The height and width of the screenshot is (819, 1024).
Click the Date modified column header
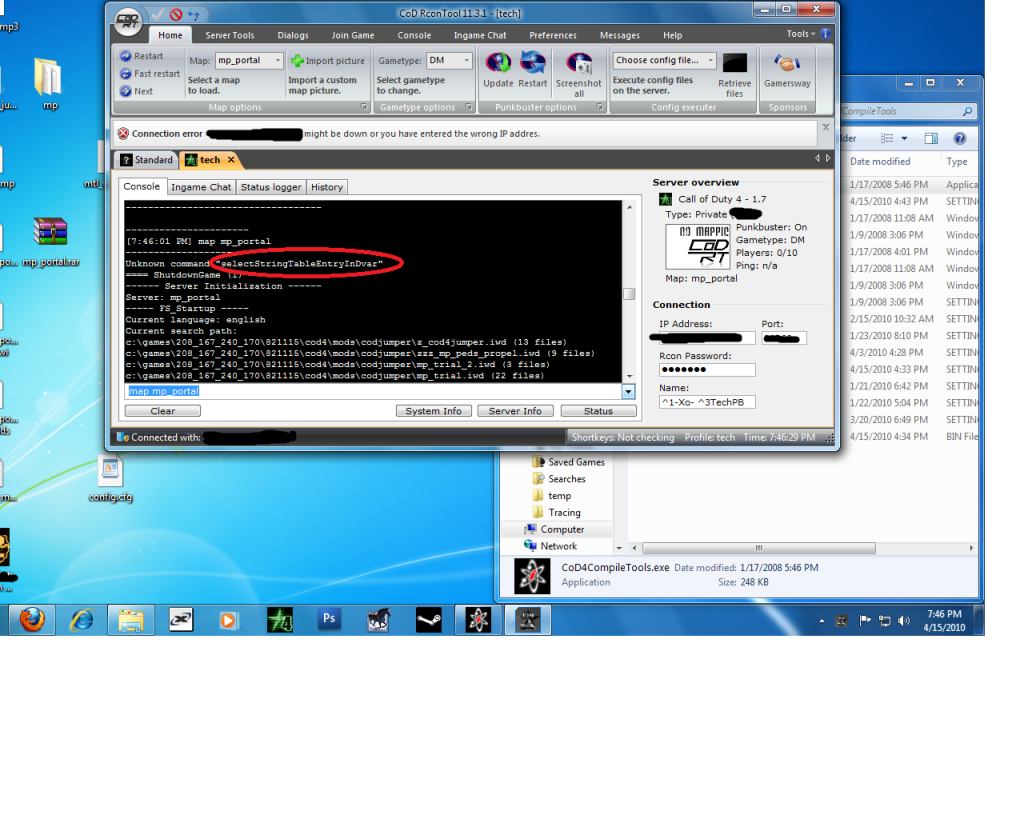coord(880,161)
